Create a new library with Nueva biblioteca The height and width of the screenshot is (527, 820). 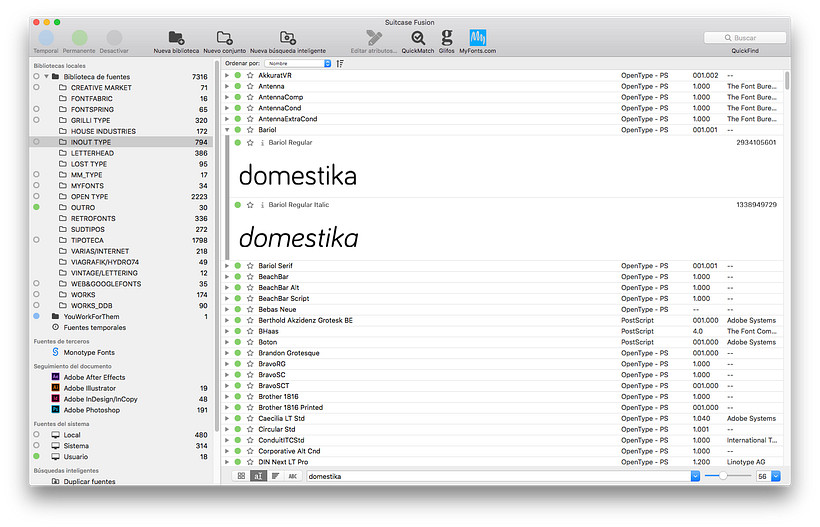(x=176, y=38)
